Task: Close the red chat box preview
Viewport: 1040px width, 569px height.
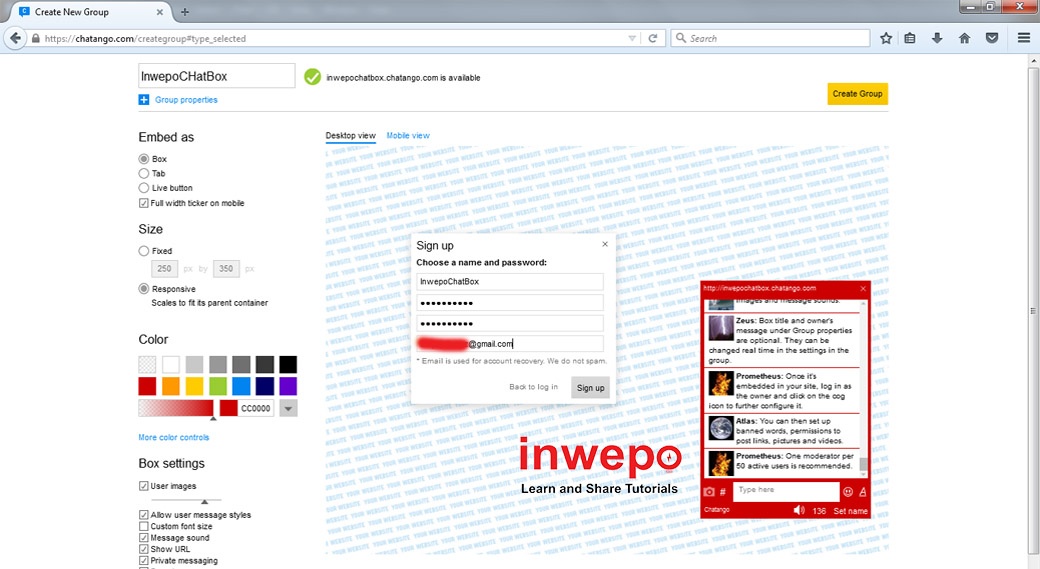Action: pyautogui.click(x=863, y=288)
